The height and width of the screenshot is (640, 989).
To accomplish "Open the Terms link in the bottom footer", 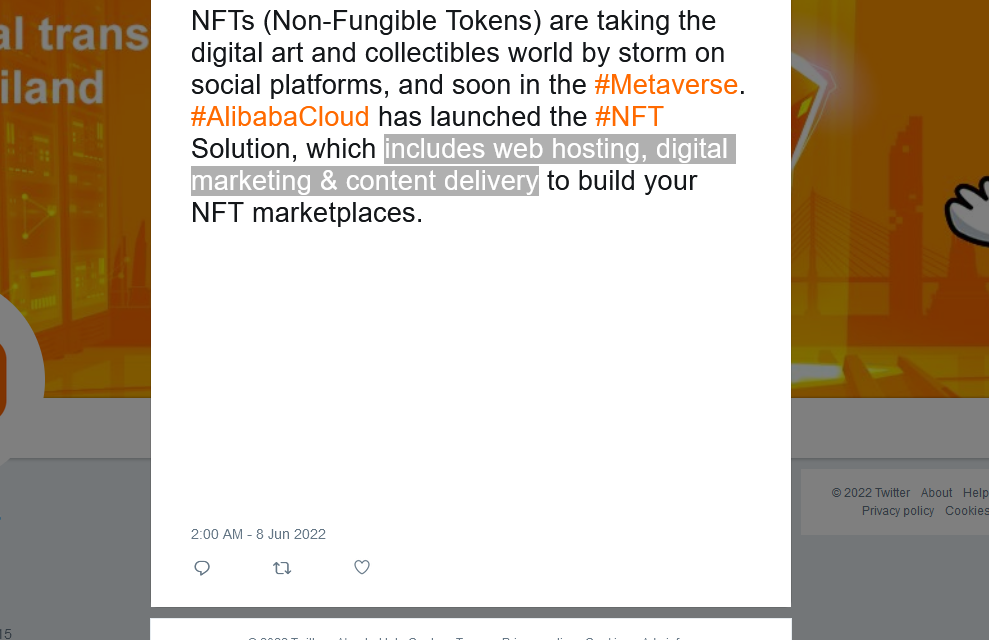I will (472, 638).
